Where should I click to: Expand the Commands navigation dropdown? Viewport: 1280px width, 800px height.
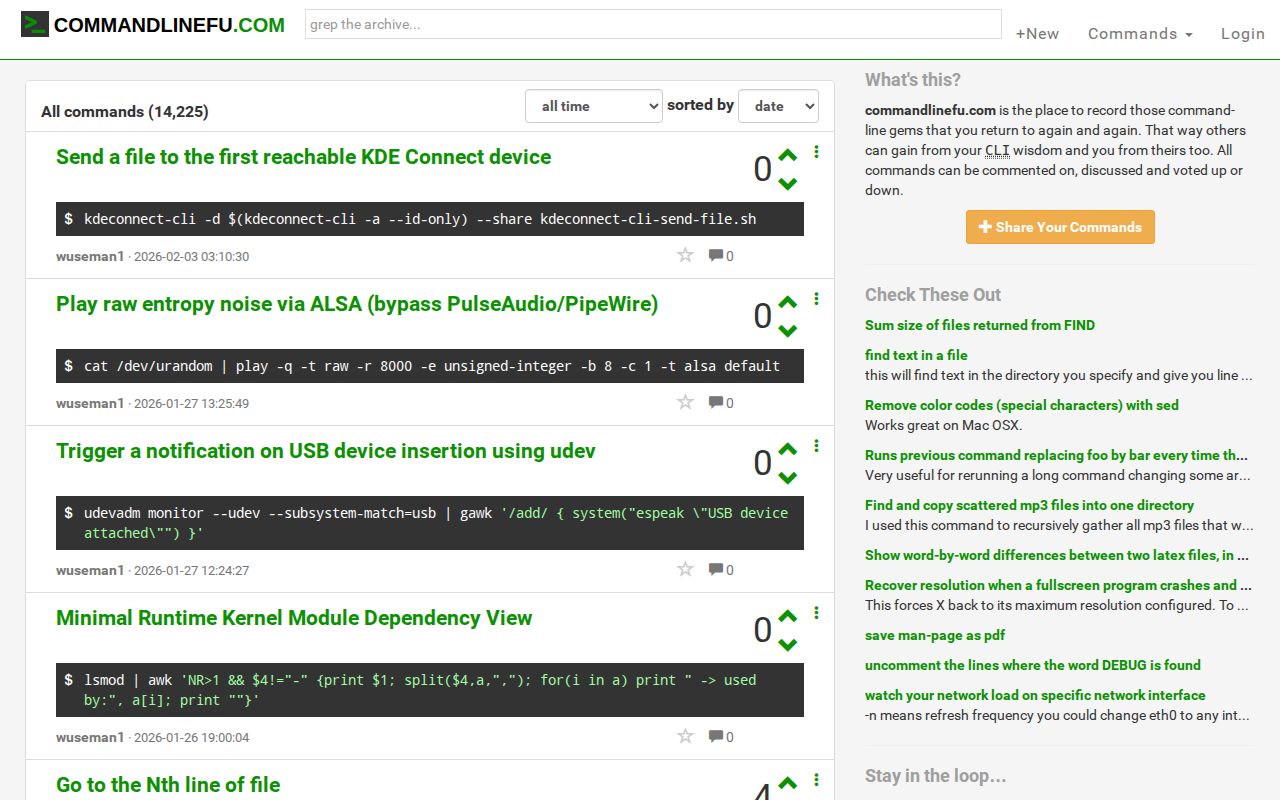click(x=1140, y=34)
